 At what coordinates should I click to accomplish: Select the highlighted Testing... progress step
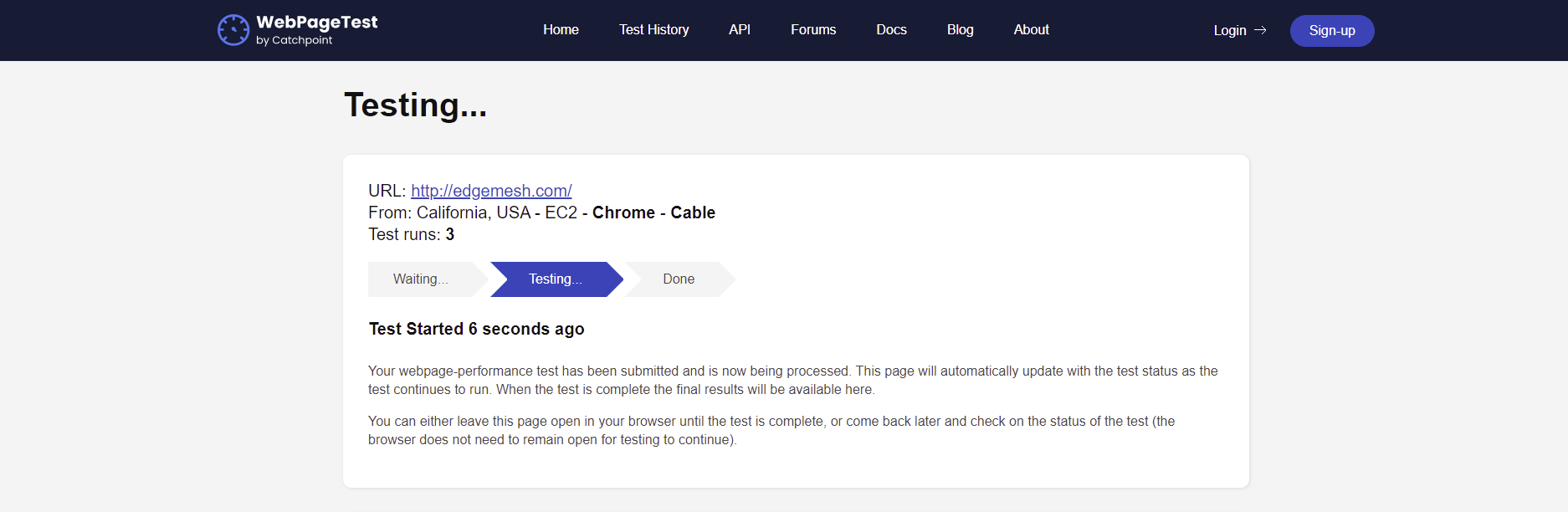click(x=556, y=279)
